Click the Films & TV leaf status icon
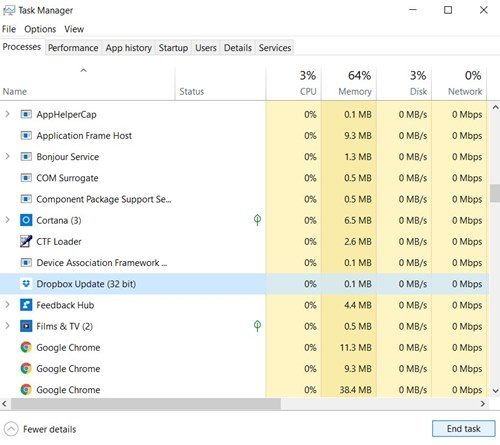The height and width of the screenshot is (445, 500). coord(257,326)
